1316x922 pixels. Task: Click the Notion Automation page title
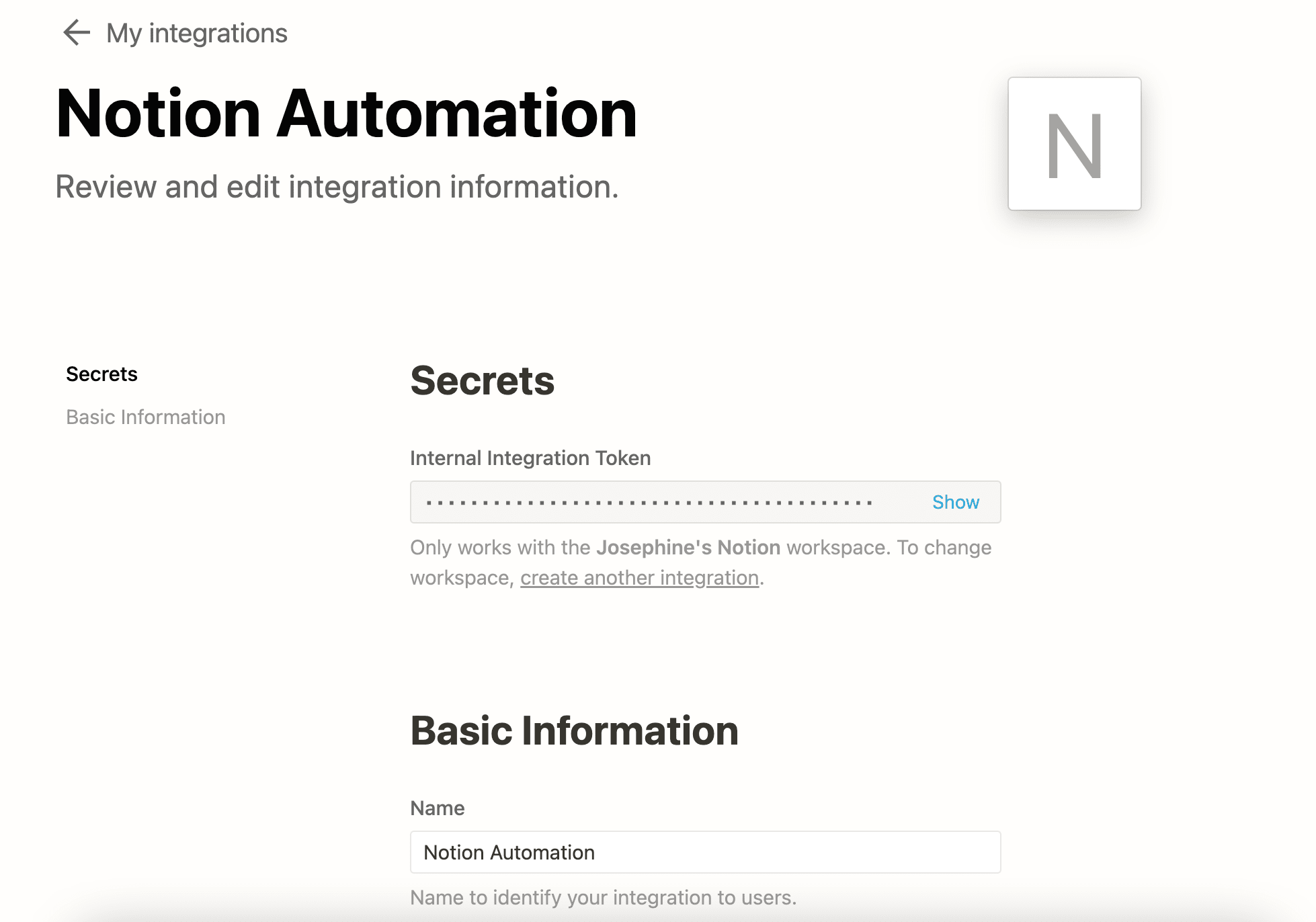[346, 114]
